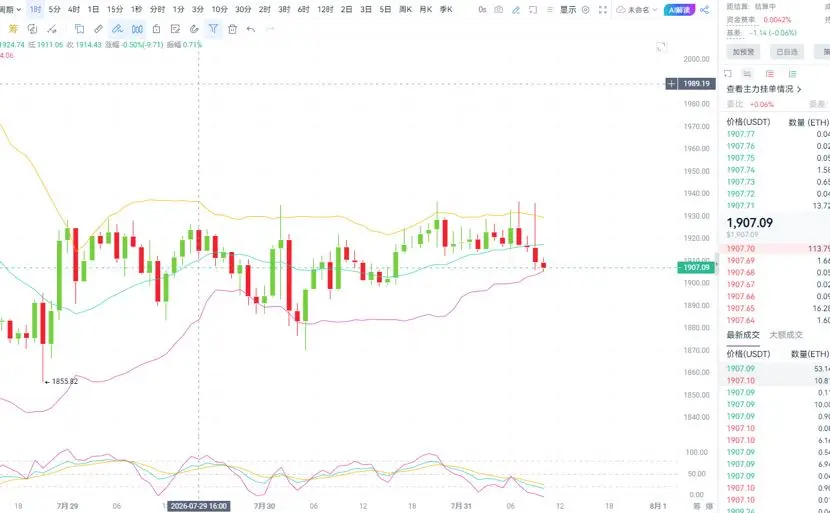830x513 pixels.
Task: Toggle the highlighted magnet snap tool
Action: (x=137, y=29)
